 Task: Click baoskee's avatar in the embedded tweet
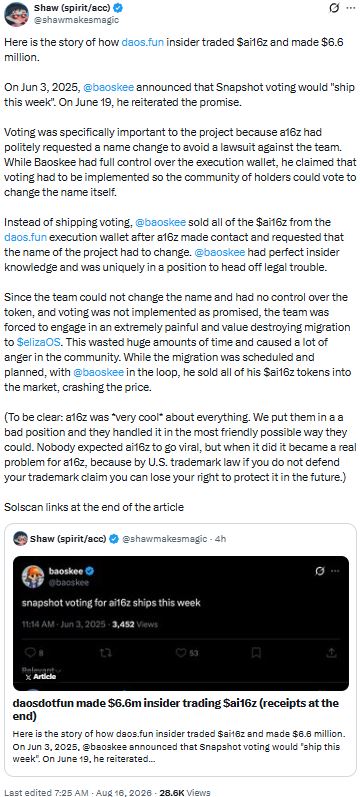(33, 576)
